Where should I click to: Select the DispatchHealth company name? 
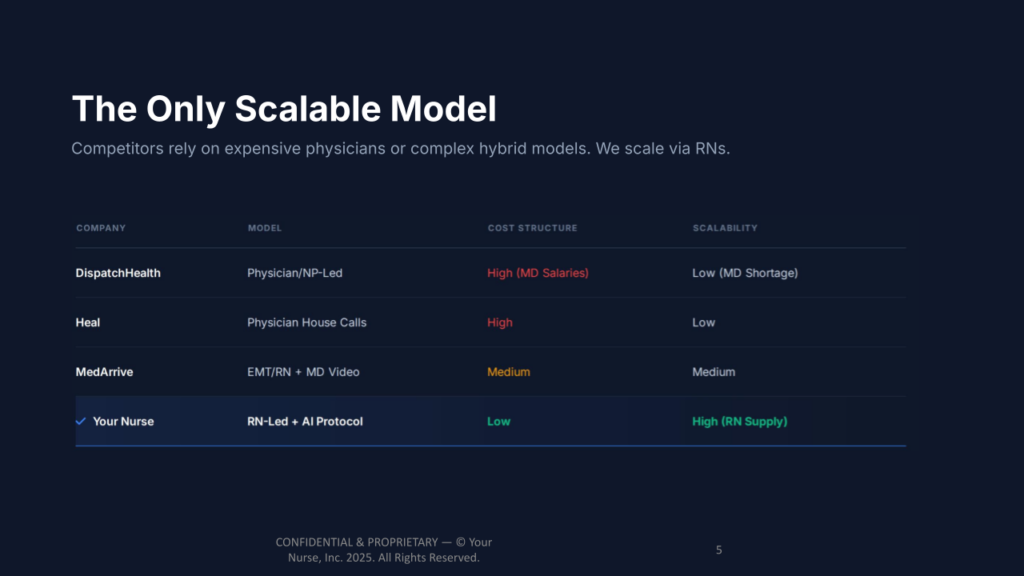point(118,273)
